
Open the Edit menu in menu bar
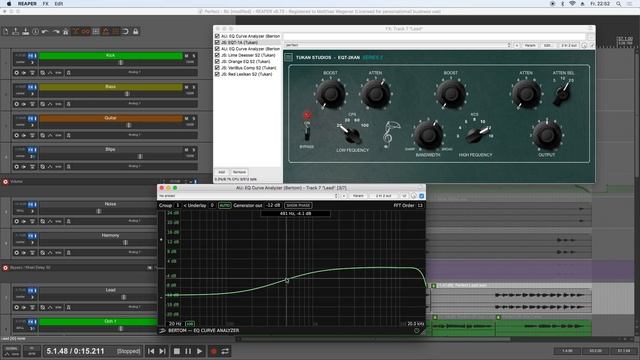pos(59,4)
